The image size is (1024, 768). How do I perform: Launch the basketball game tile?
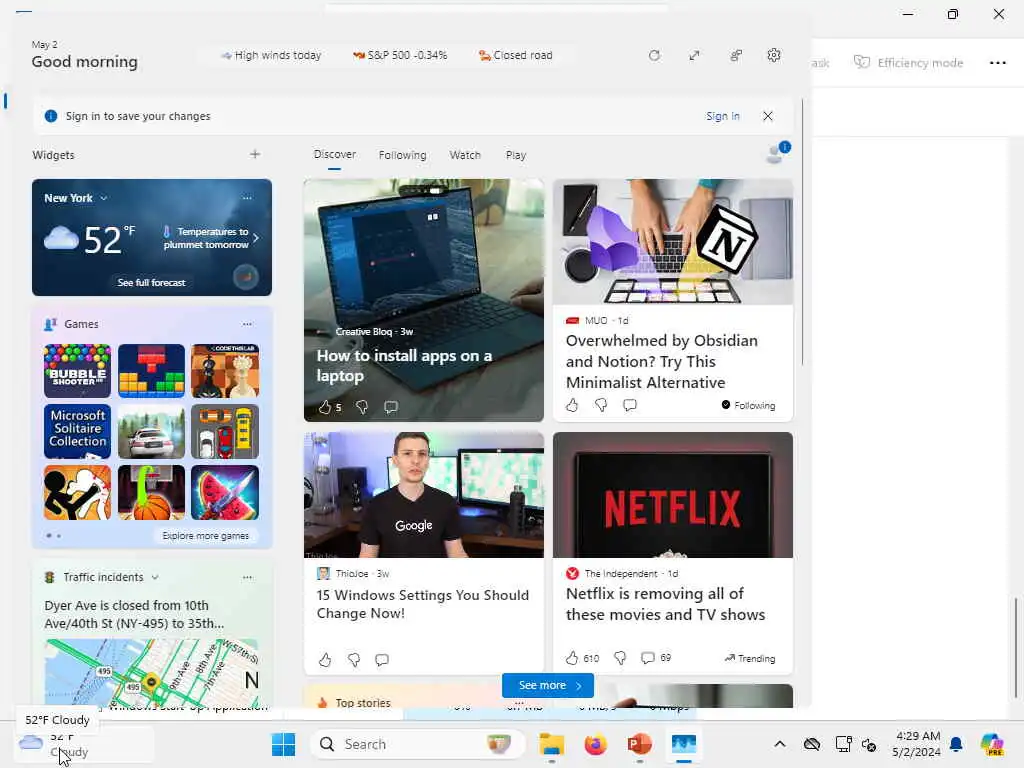pos(152,492)
